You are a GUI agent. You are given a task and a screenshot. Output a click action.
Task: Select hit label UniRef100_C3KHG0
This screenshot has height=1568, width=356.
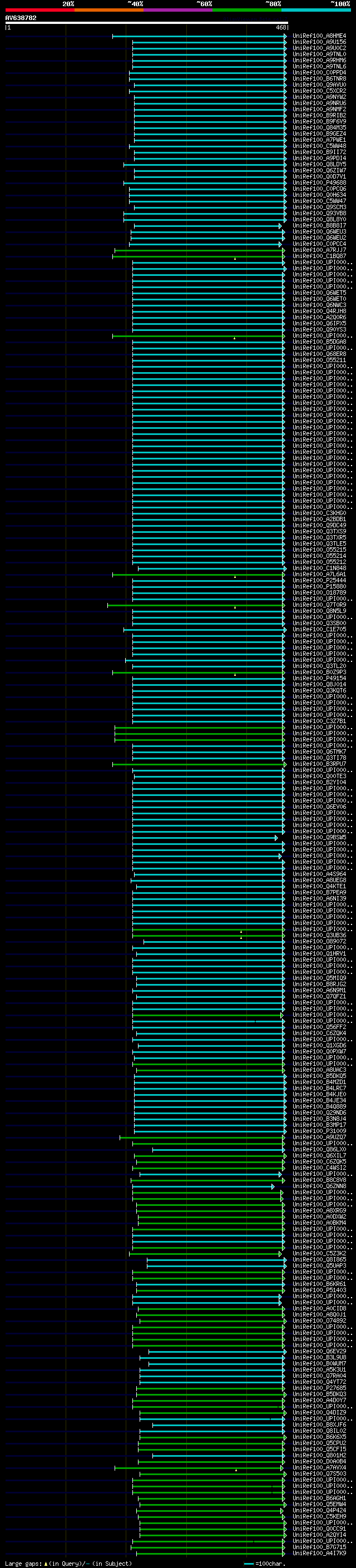click(319, 513)
